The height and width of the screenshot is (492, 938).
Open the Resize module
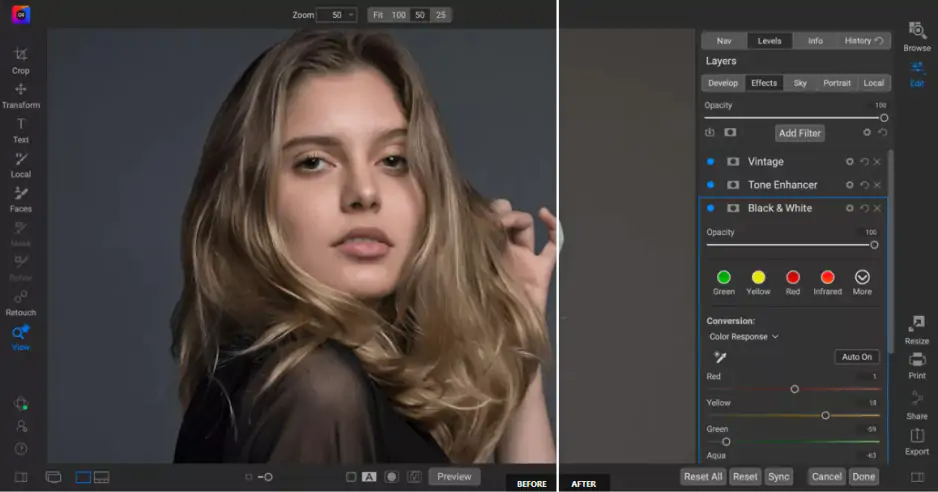(x=916, y=325)
